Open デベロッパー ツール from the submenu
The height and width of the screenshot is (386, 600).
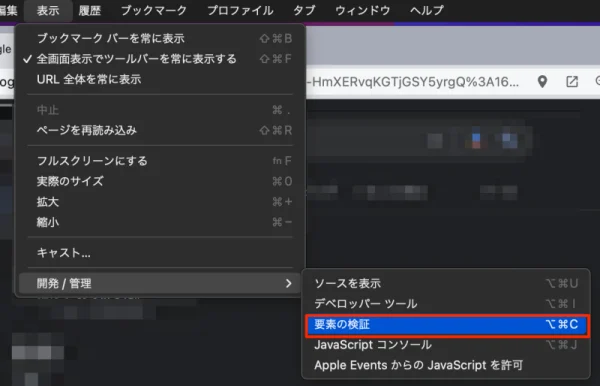pyautogui.click(x=446, y=304)
